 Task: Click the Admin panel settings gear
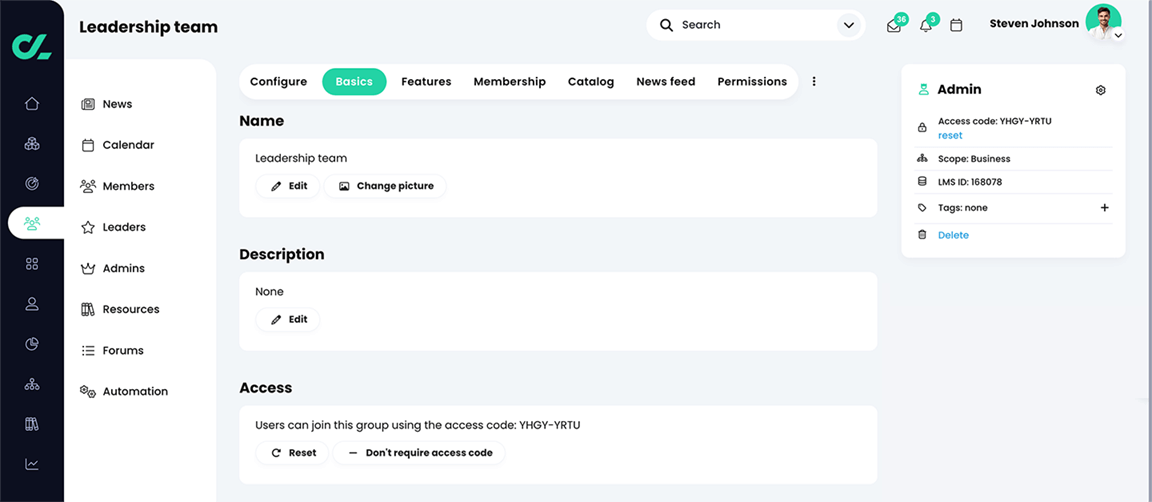[x=1101, y=90]
